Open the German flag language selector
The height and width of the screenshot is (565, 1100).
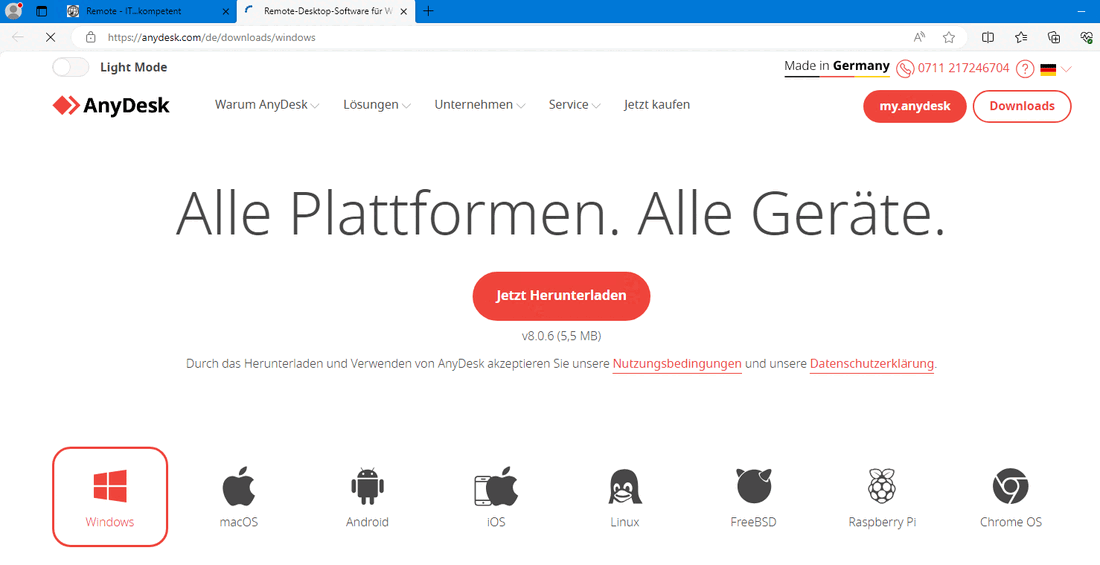(x=1055, y=69)
